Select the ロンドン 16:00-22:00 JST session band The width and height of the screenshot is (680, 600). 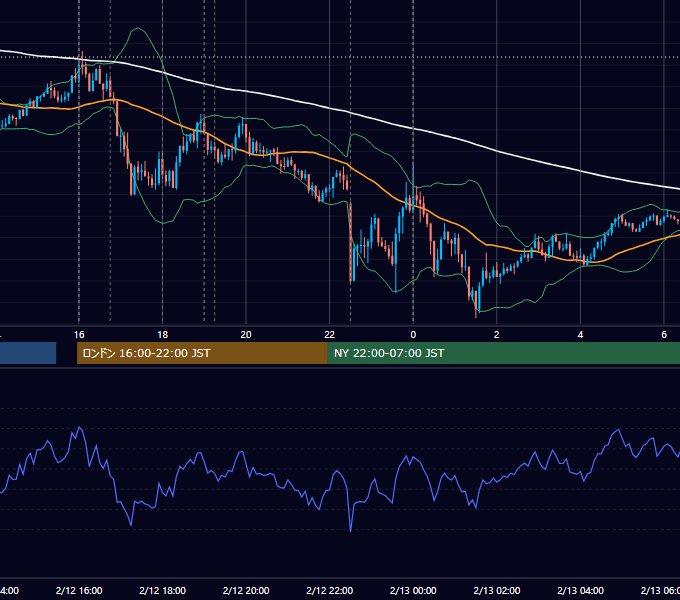click(202, 353)
